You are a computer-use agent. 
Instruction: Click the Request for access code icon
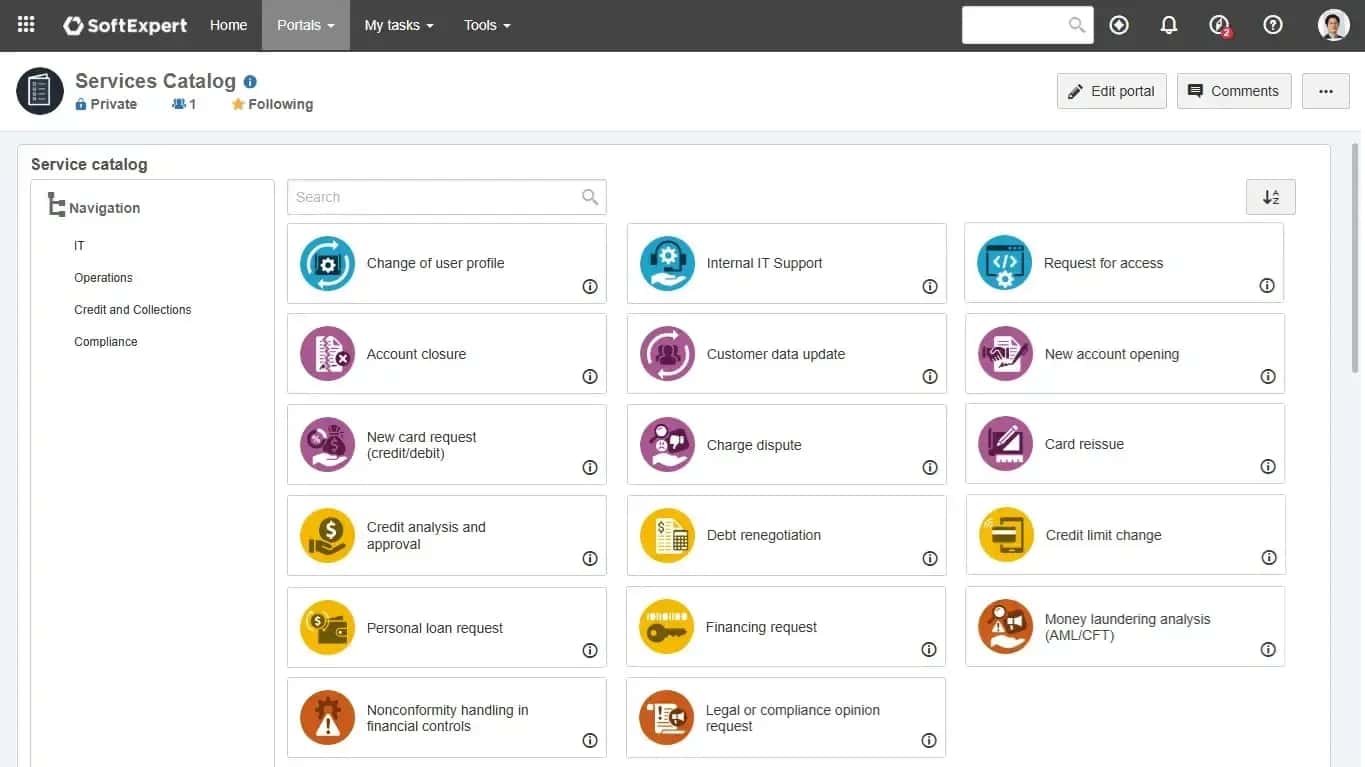click(1005, 263)
